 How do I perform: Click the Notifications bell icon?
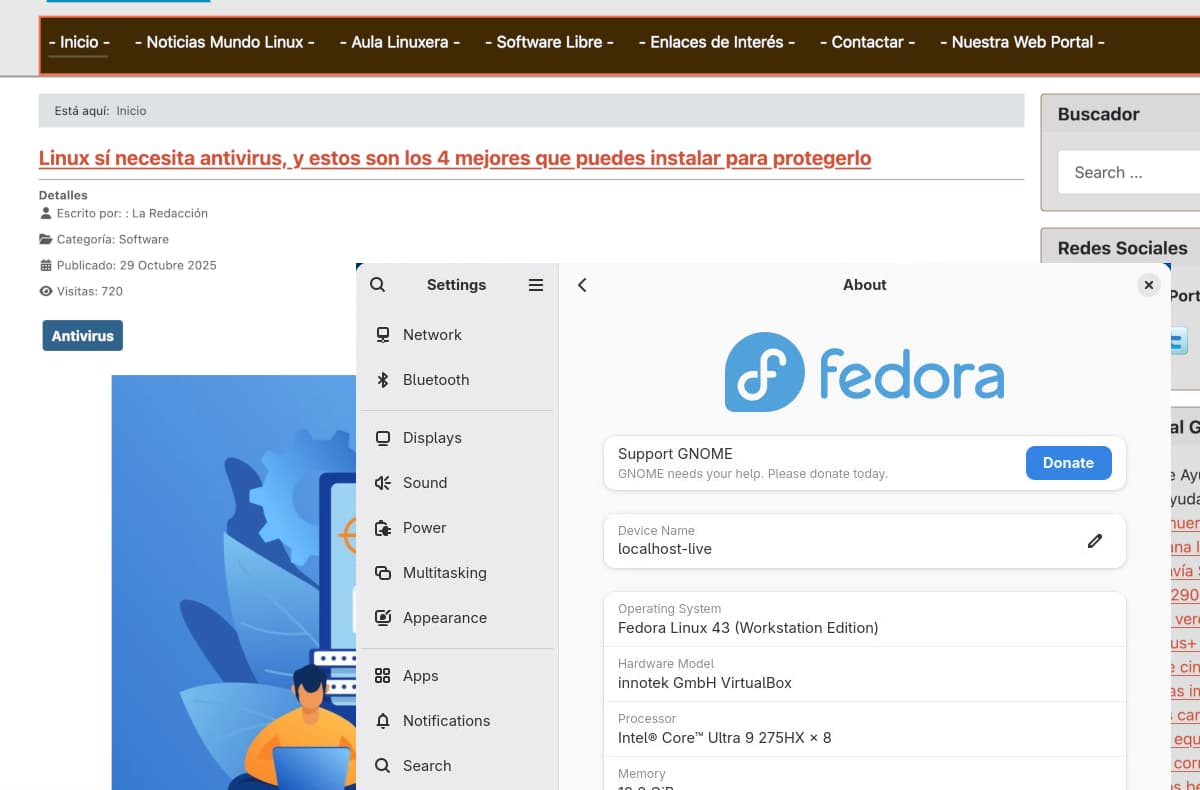coord(382,721)
